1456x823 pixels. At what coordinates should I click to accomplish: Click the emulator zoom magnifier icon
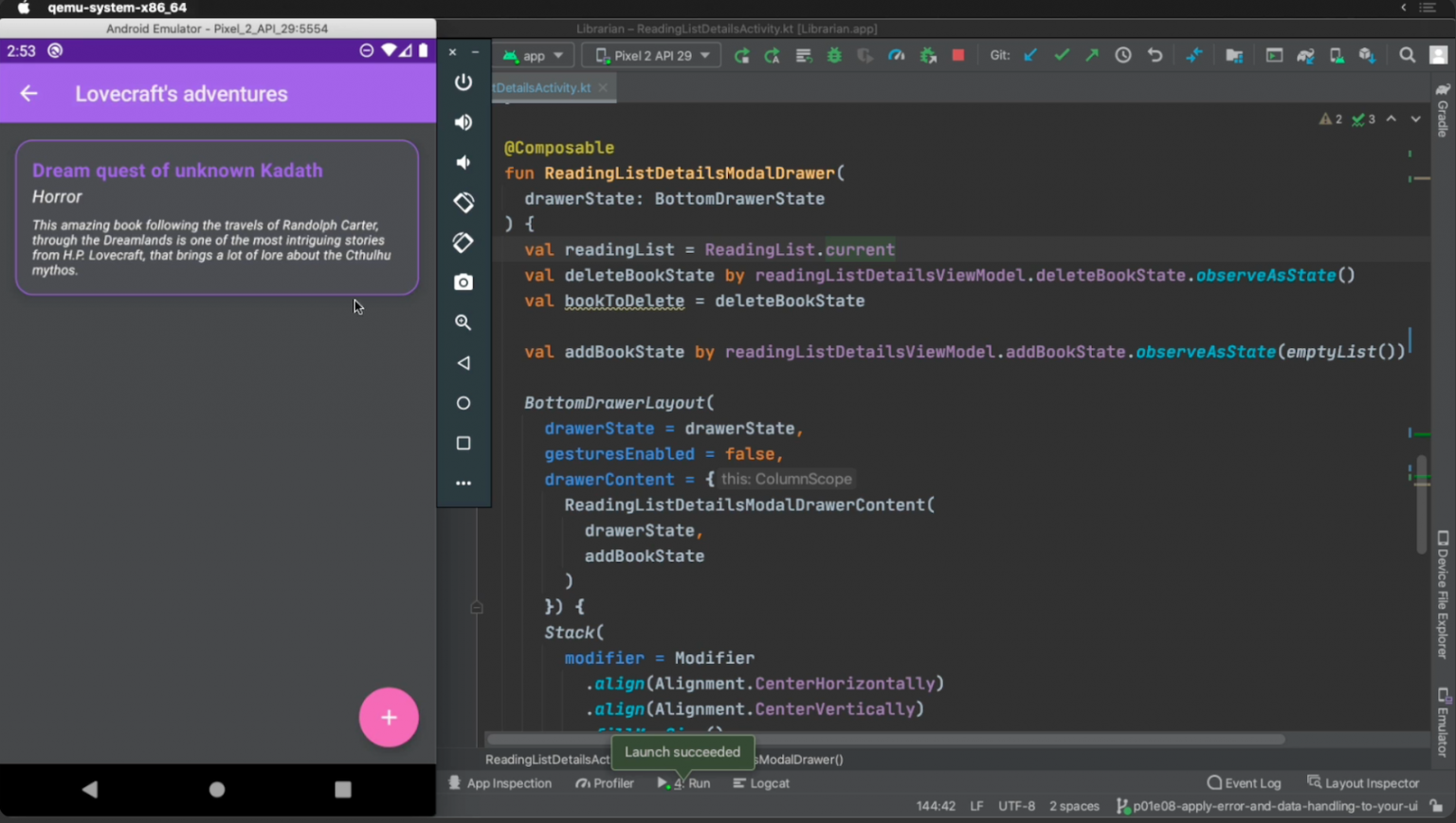coord(464,322)
